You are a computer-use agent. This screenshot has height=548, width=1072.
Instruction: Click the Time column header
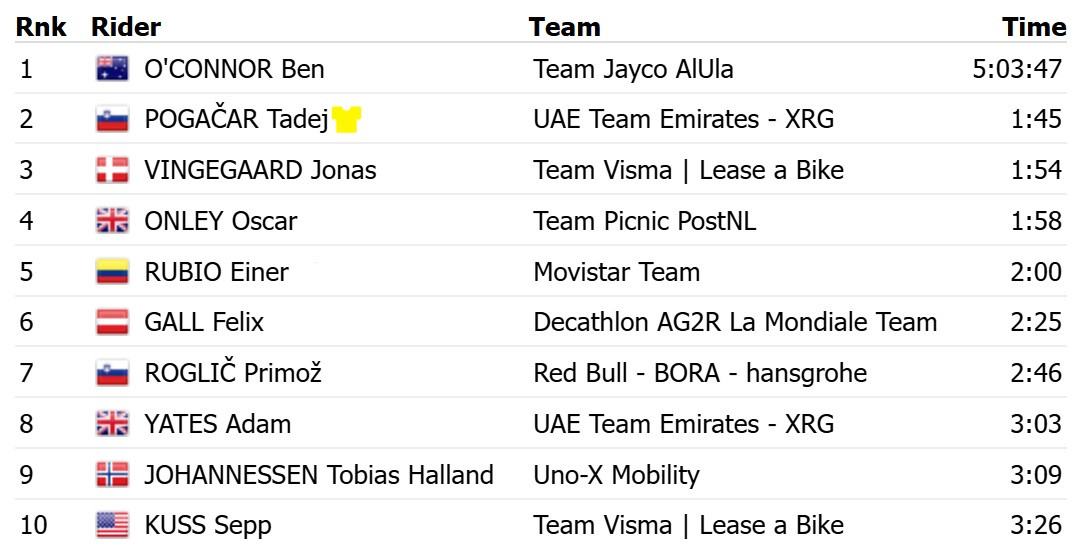[x=1034, y=27]
